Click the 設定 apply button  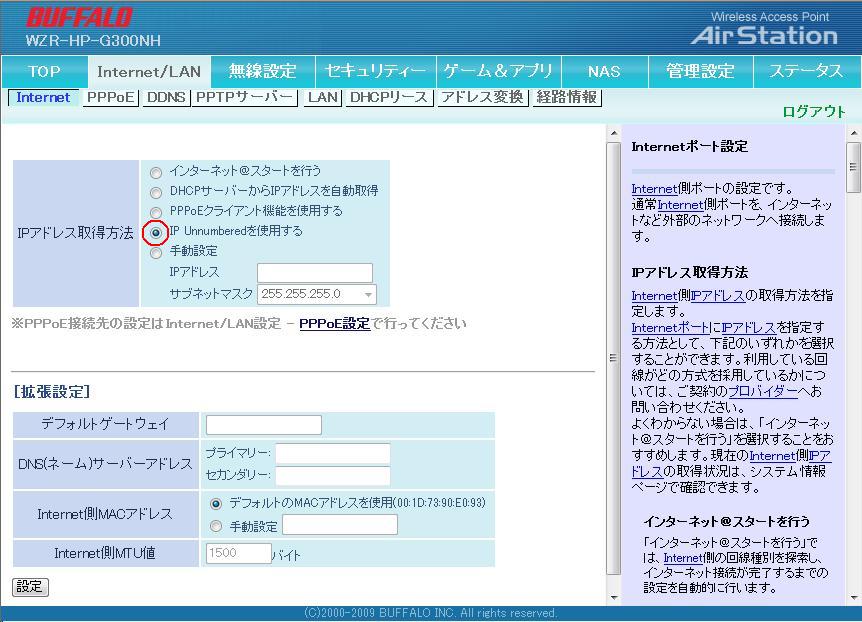(x=30, y=587)
